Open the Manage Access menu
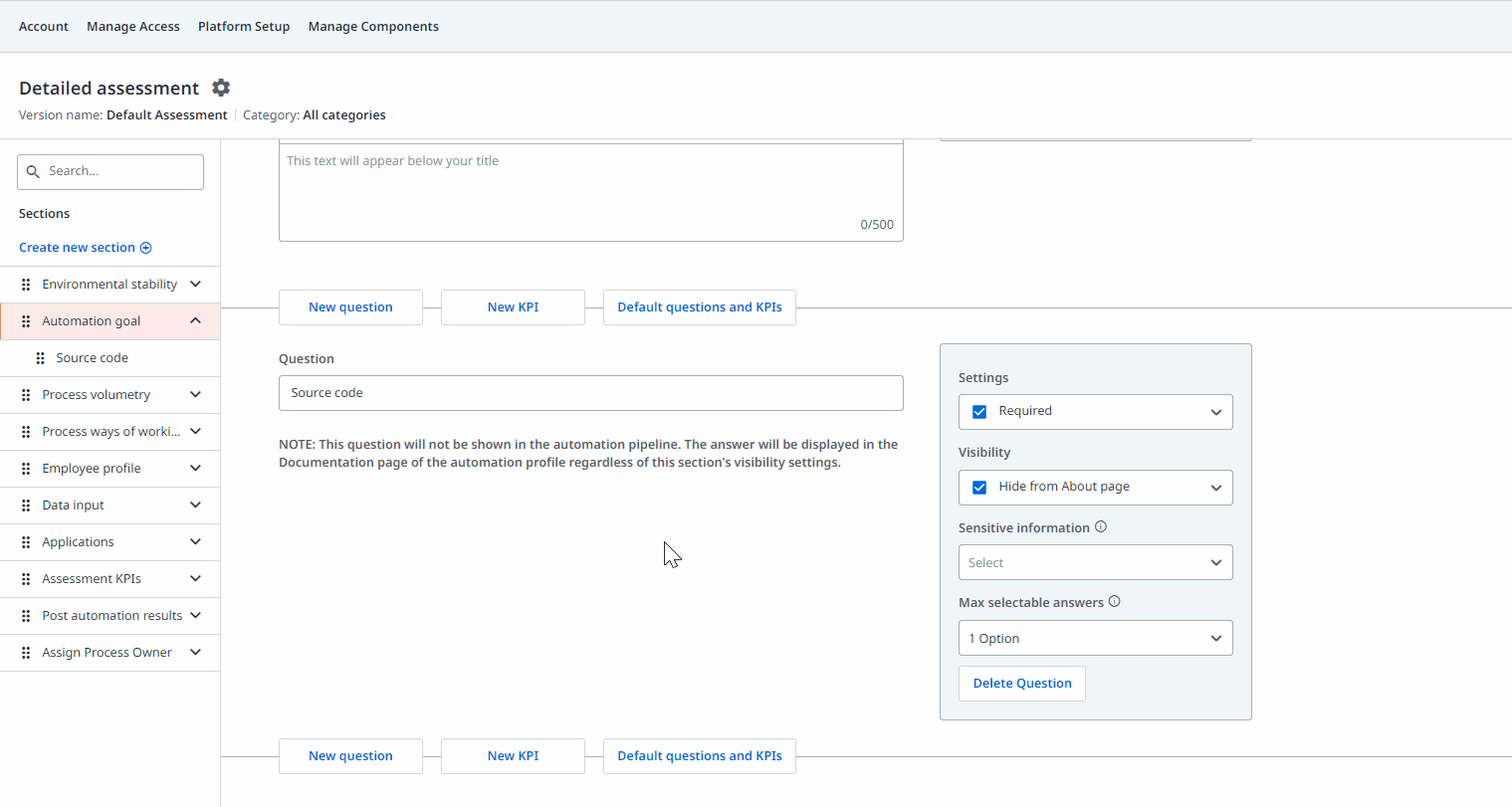The height and width of the screenshot is (807, 1512). click(133, 27)
